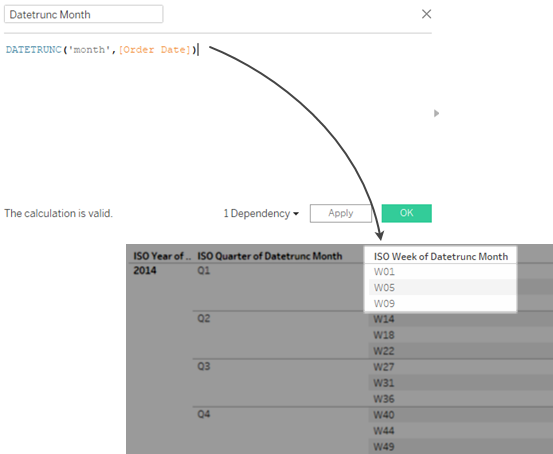Open the 1 Dependency dropdown

tap(261, 213)
